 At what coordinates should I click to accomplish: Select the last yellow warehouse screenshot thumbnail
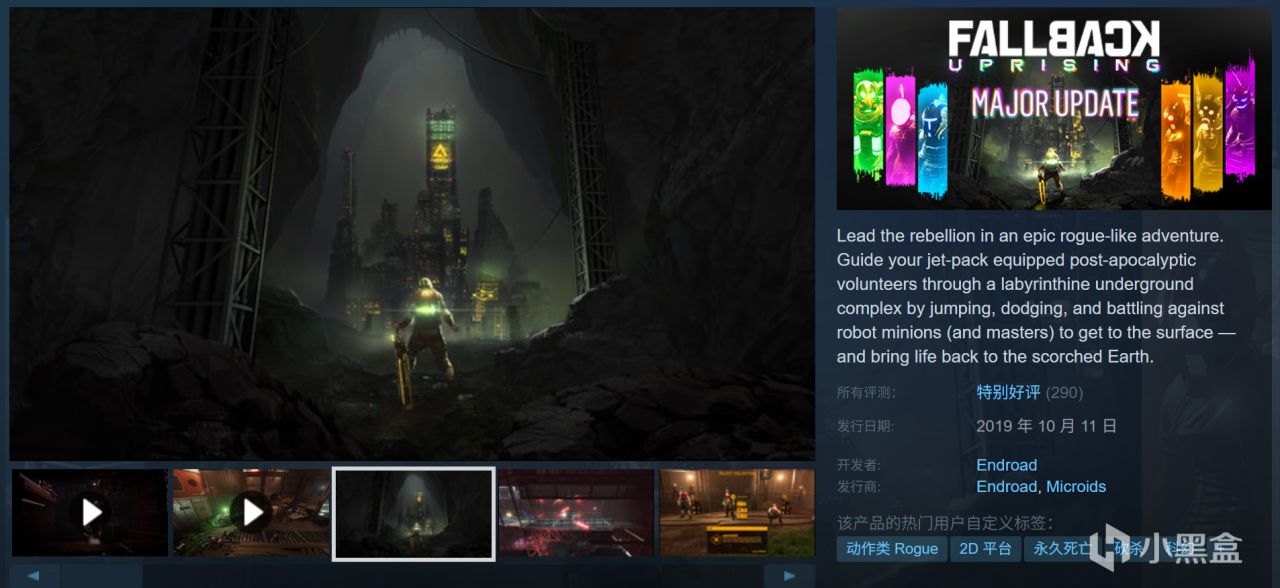pos(737,512)
